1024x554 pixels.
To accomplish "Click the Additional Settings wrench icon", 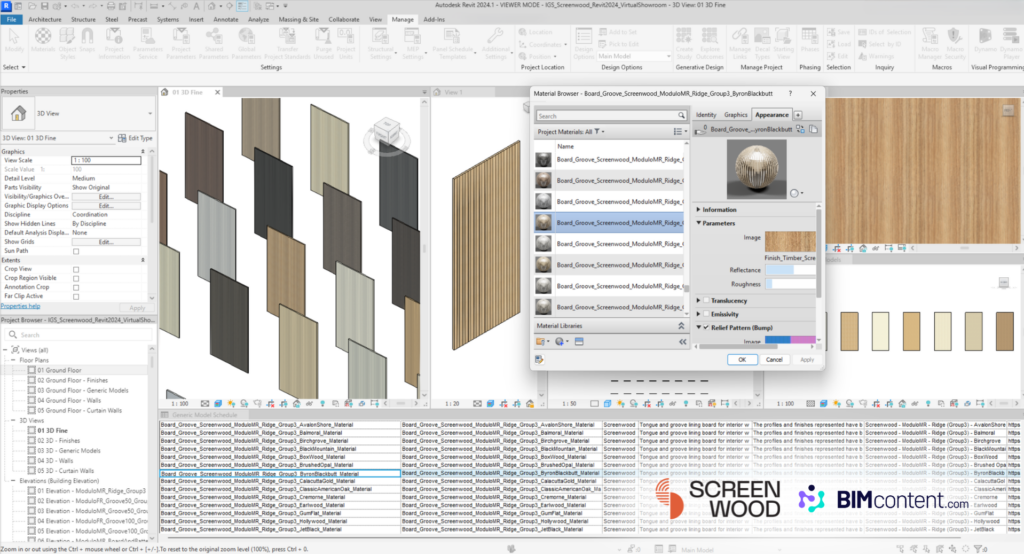I will click(496, 36).
